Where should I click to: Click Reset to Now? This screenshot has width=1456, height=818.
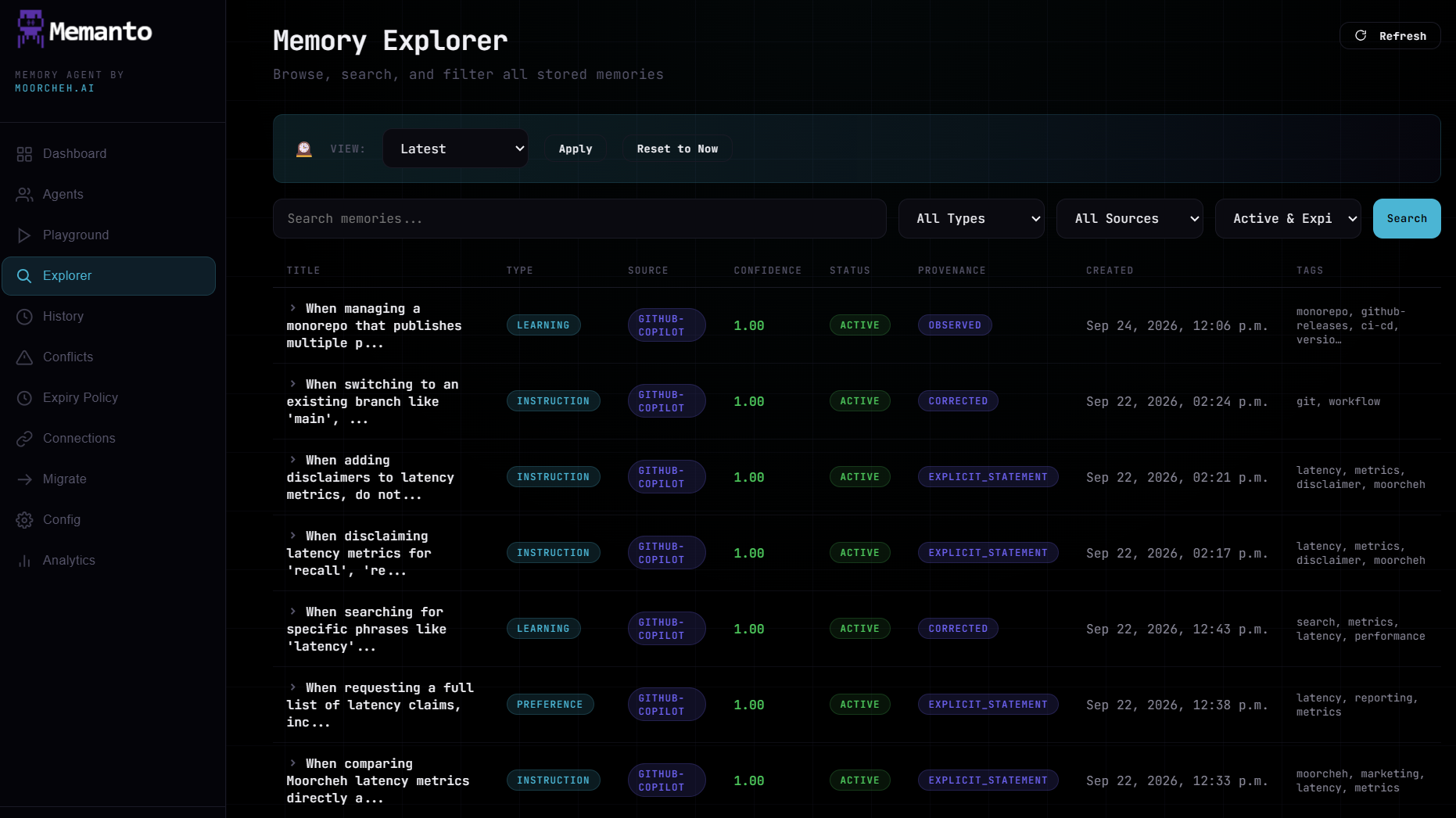(x=677, y=149)
